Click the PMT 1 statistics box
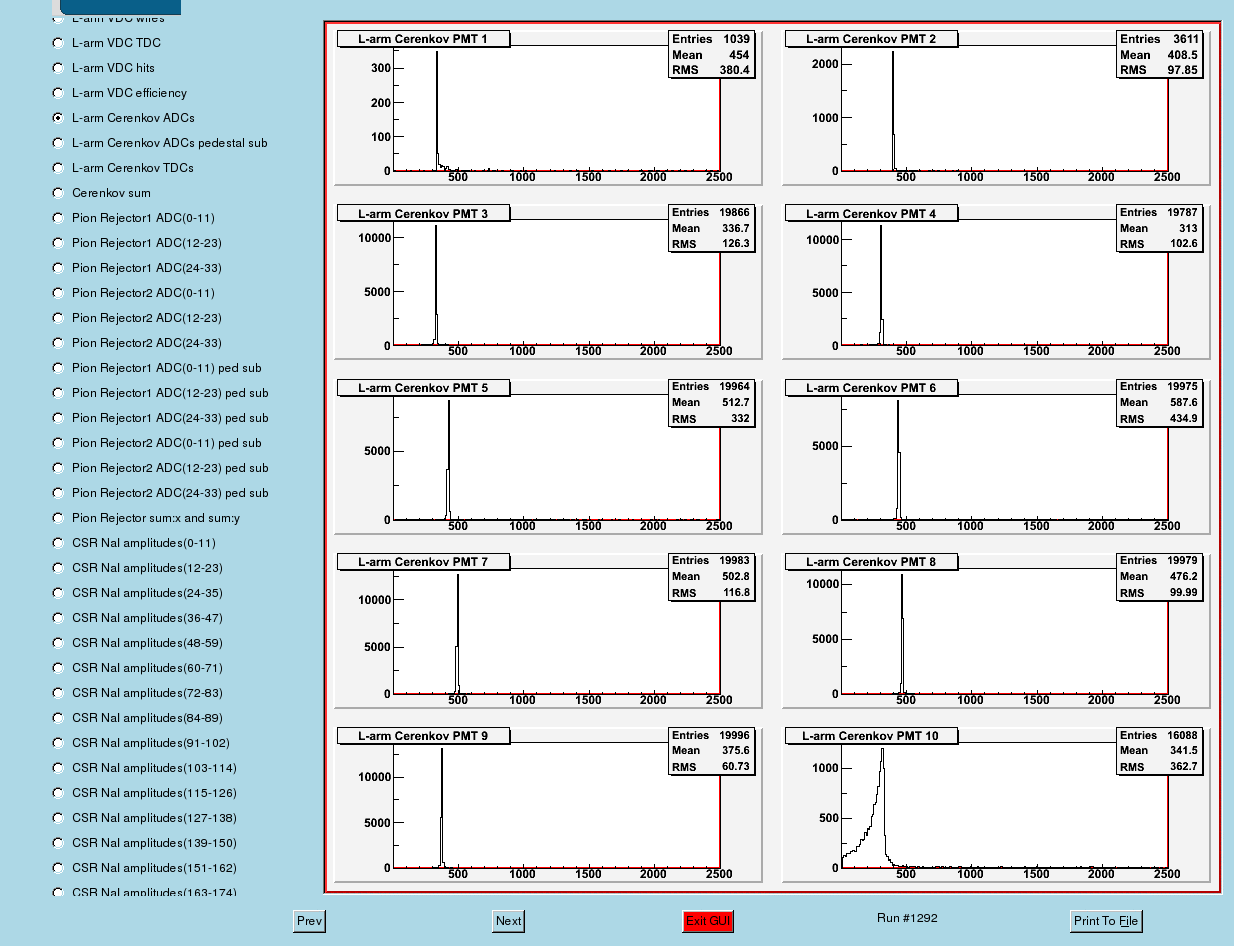The height and width of the screenshot is (946, 1234). point(711,54)
